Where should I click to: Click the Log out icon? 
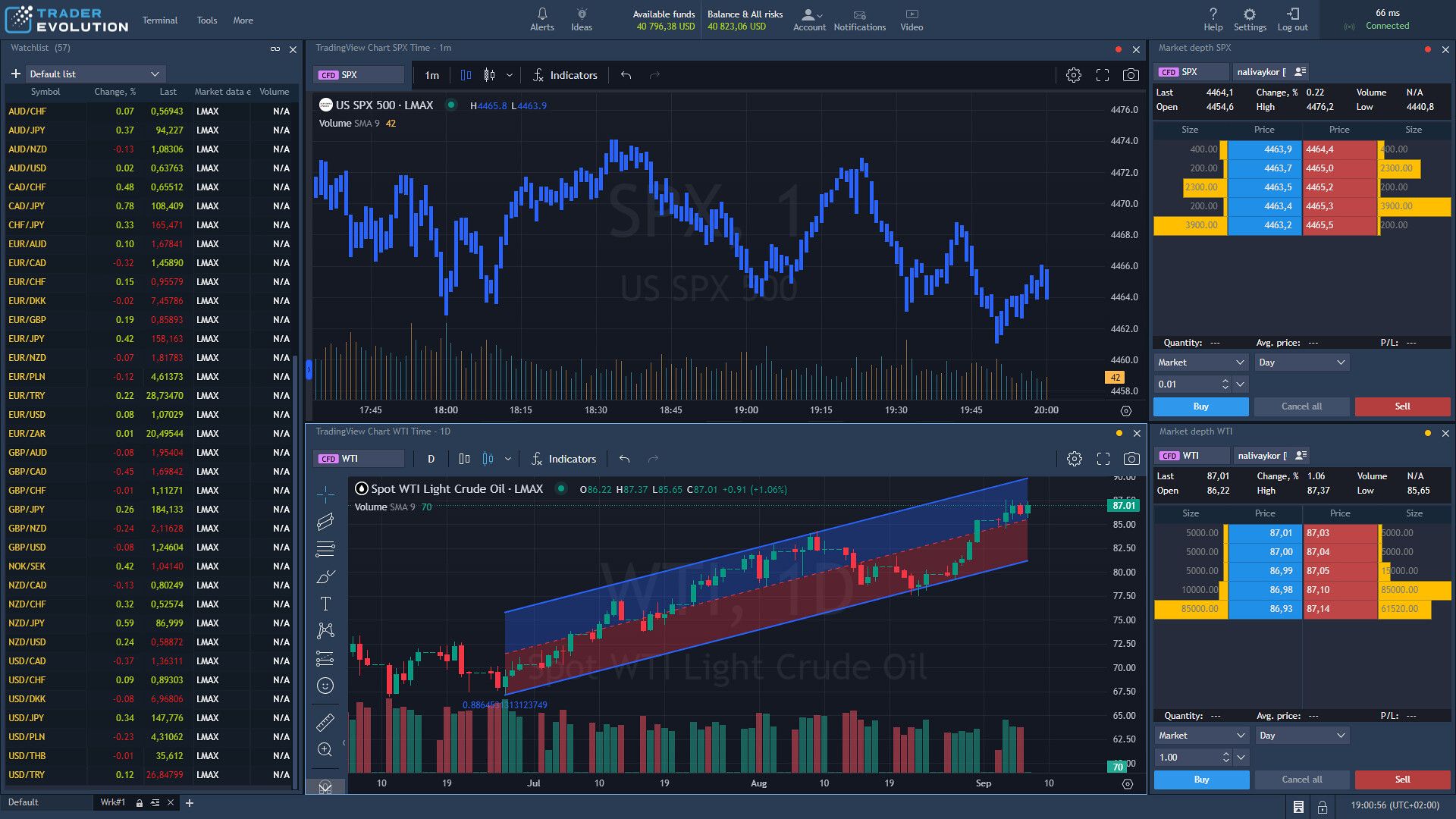[1292, 14]
